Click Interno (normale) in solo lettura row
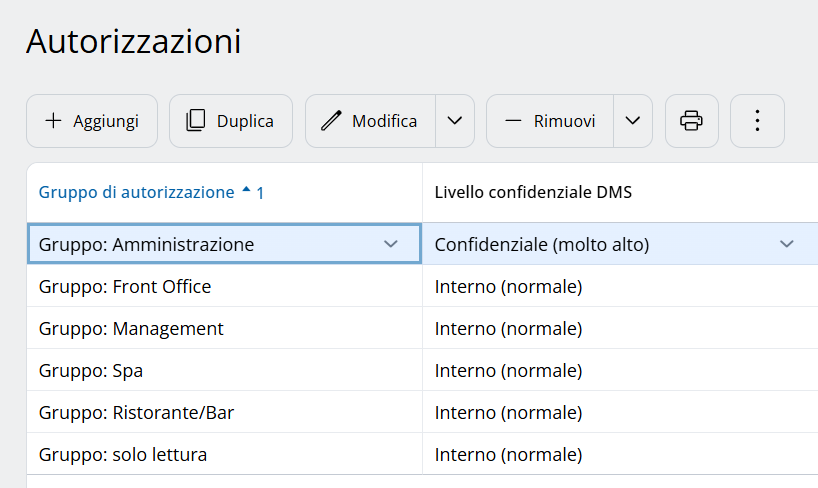 508,455
